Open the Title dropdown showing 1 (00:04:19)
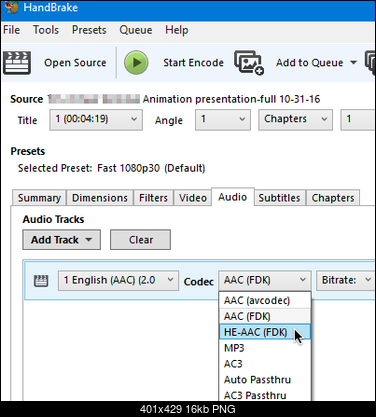The width and height of the screenshot is (376, 417). tap(96, 119)
